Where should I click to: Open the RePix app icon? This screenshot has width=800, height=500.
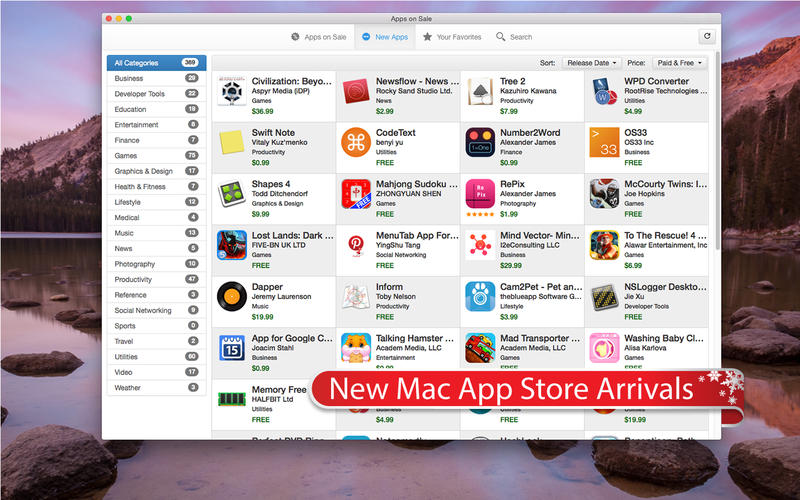480,195
